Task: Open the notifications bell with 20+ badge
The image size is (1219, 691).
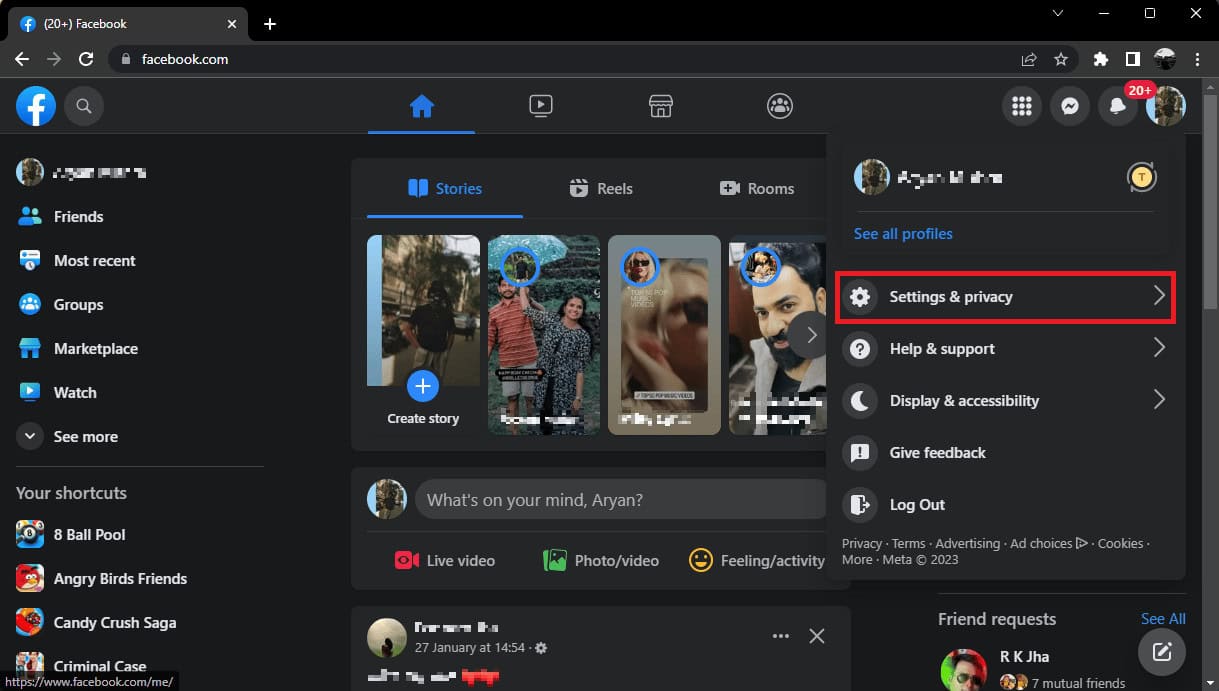Action: point(1118,106)
